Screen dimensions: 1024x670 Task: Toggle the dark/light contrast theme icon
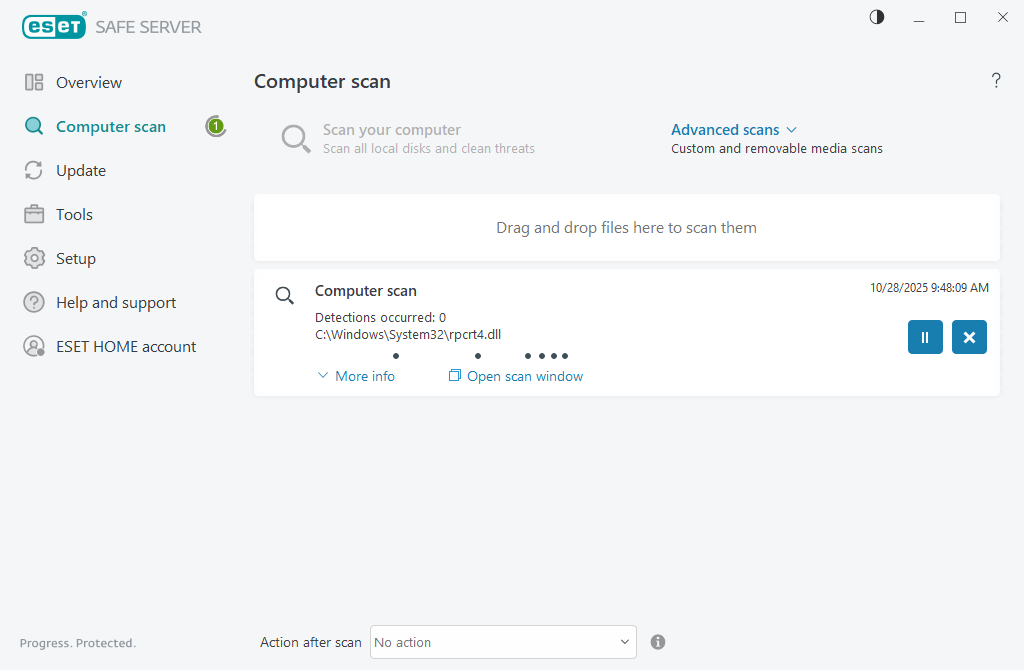click(877, 17)
